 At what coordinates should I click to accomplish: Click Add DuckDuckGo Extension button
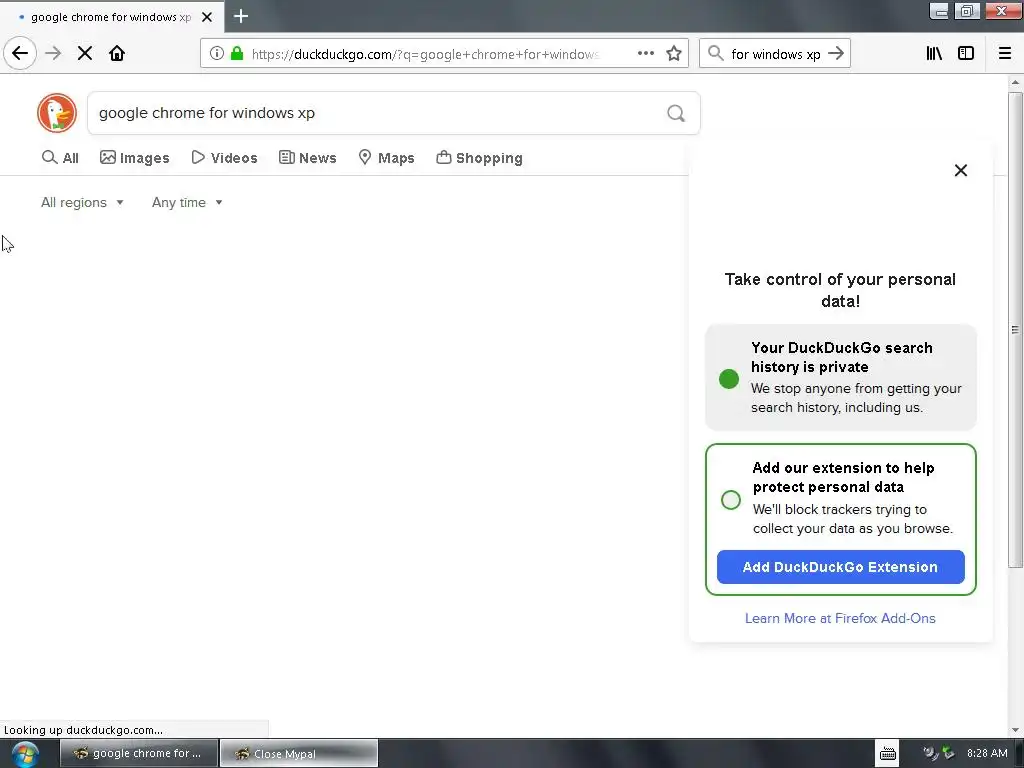pyautogui.click(x=840, y=567)
